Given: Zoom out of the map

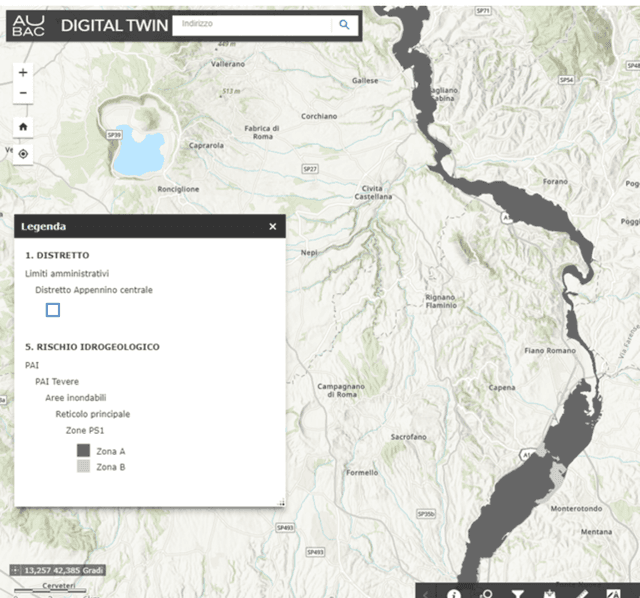Looking at the screenshot, I should [23, 94].
